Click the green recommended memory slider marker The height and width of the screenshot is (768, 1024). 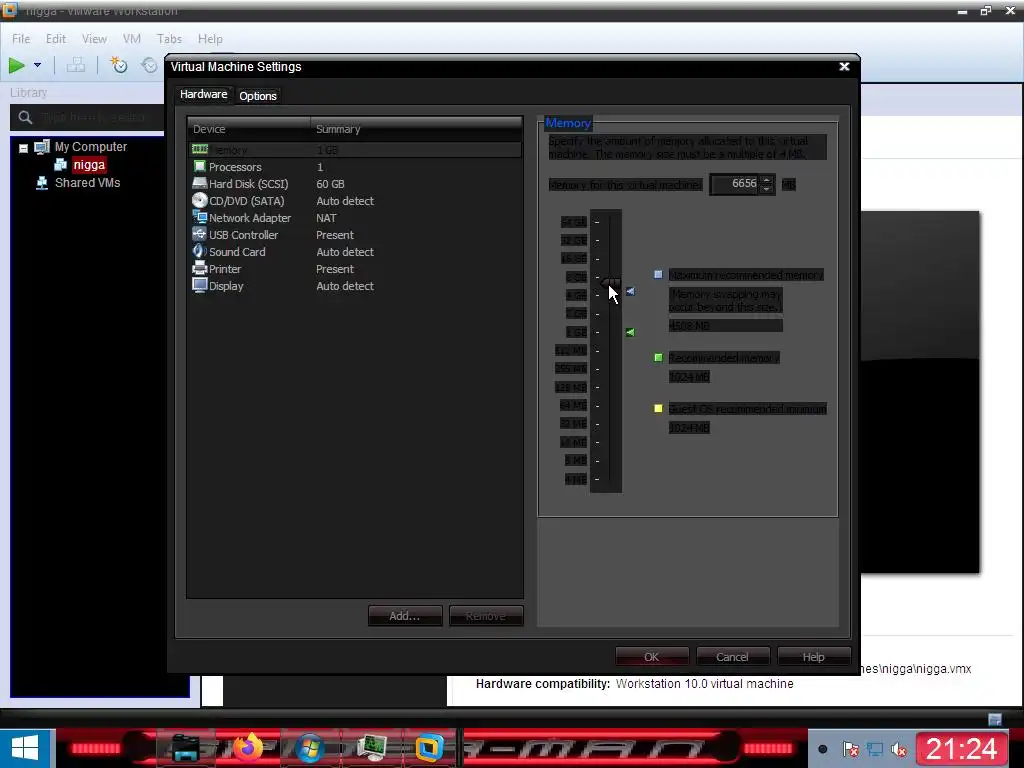[x=630, y=332]
